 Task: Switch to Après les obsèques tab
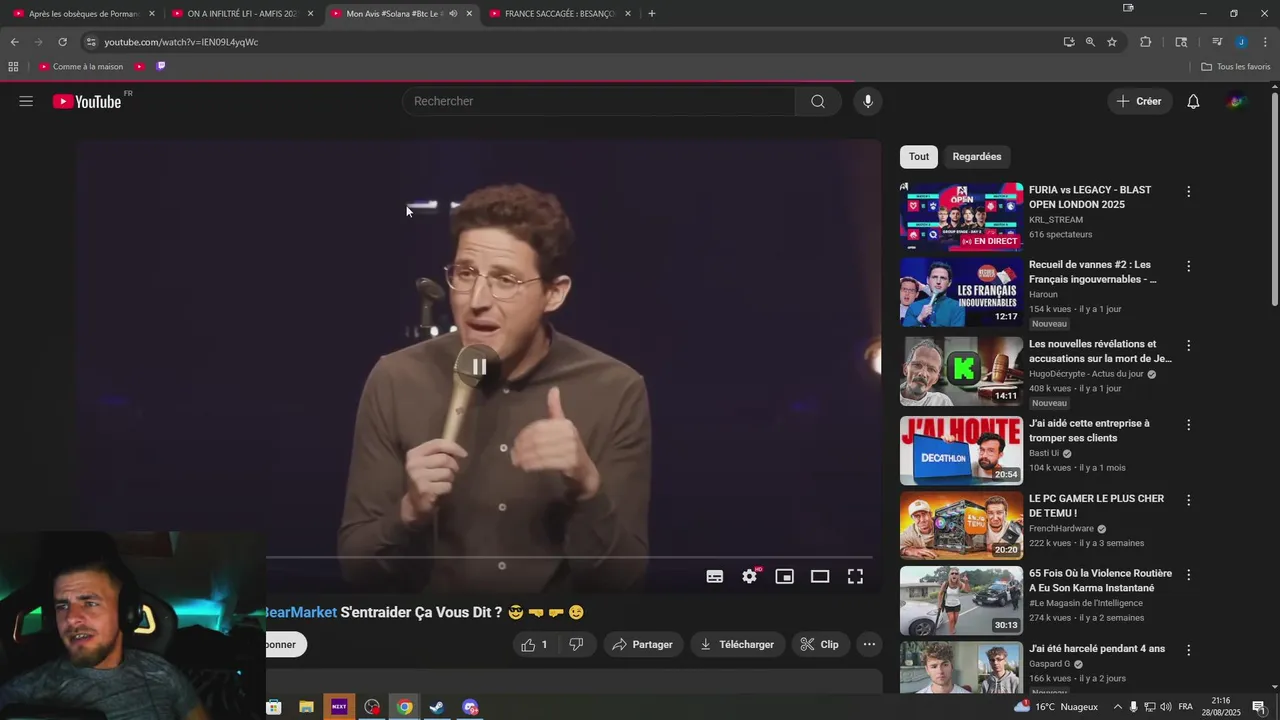point(82,14)
